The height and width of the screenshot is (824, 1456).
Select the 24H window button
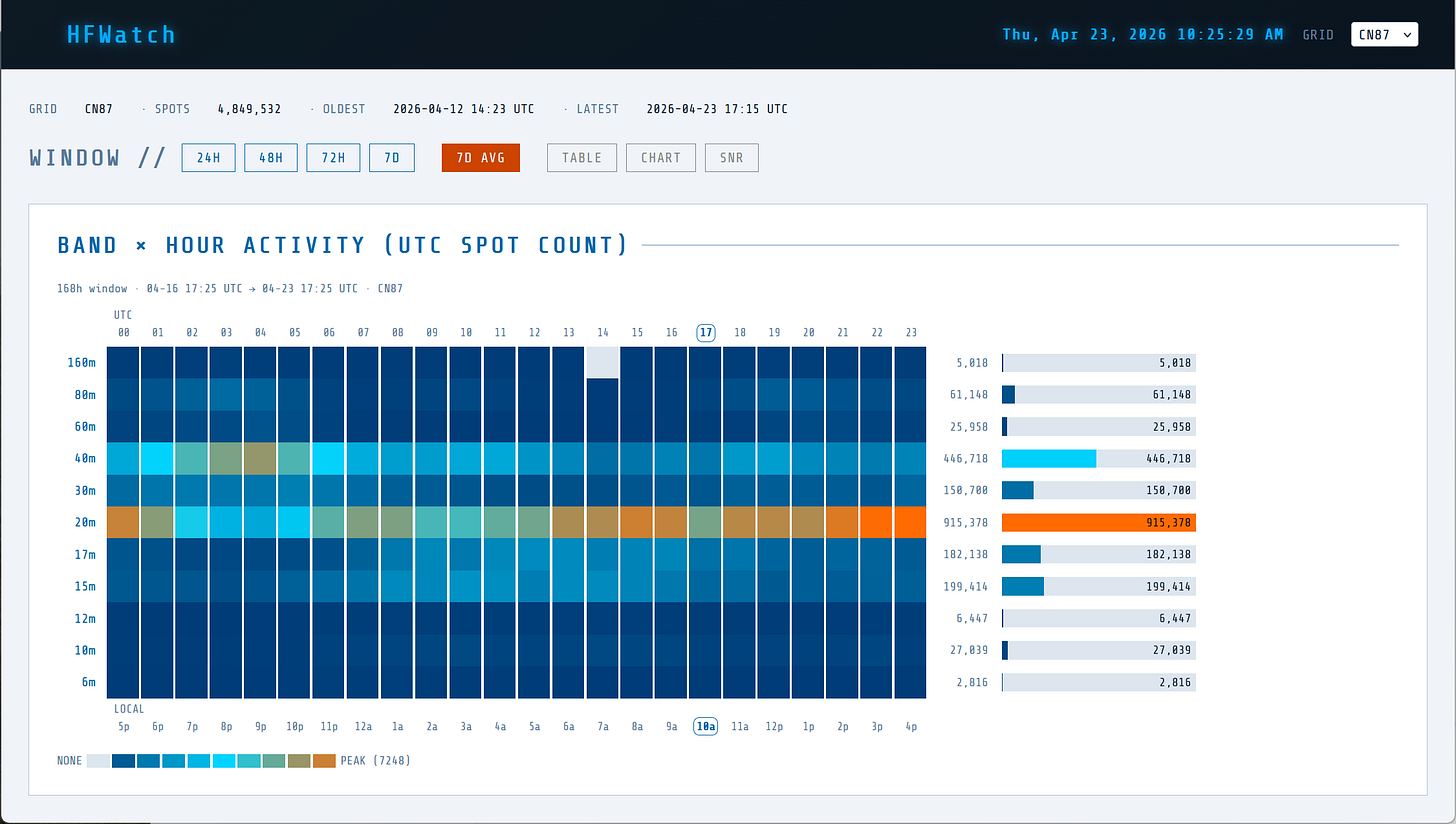208,157
